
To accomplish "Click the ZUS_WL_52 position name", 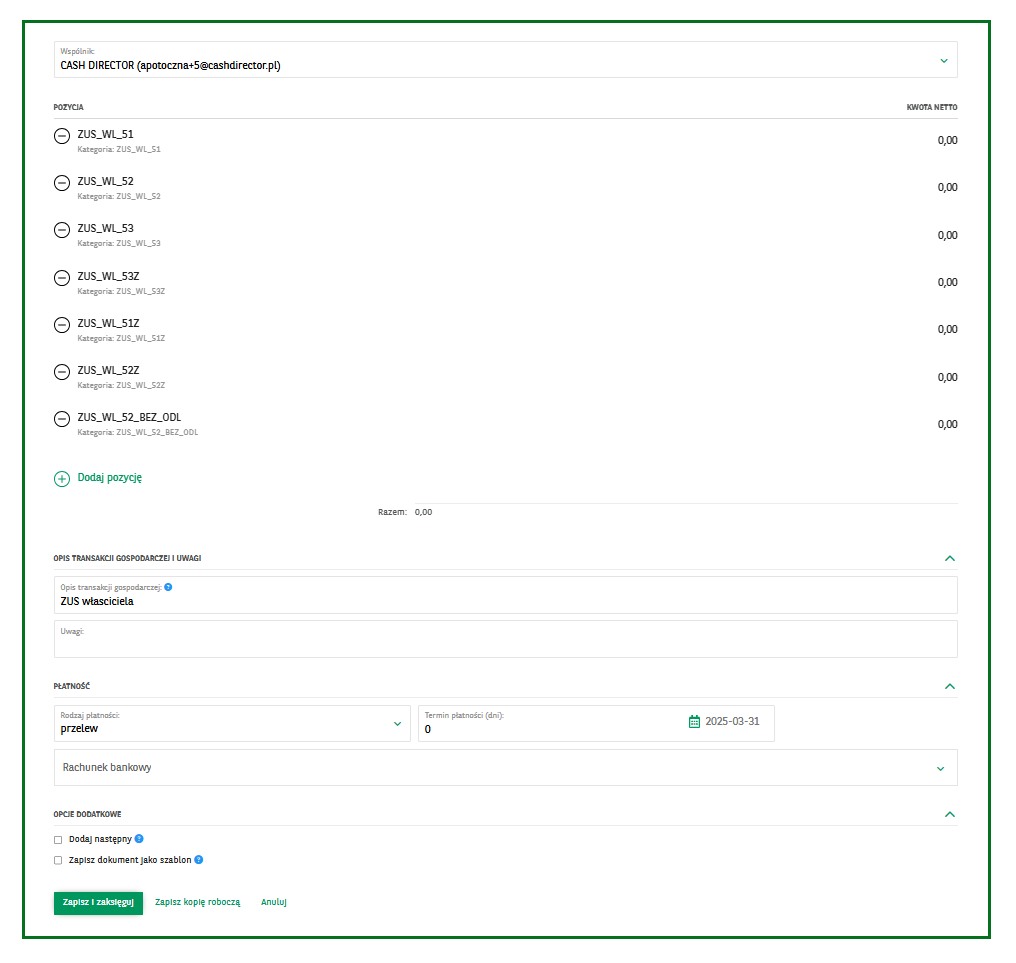I will [106, 181].
